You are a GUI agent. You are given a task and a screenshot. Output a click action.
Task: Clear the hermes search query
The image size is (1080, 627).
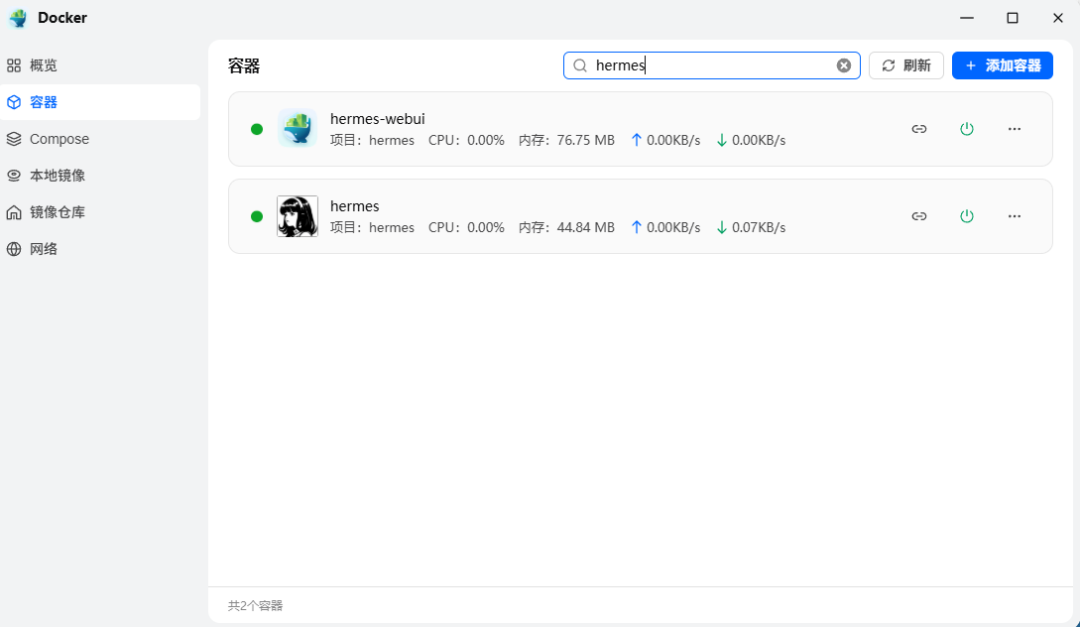(844, 64)
